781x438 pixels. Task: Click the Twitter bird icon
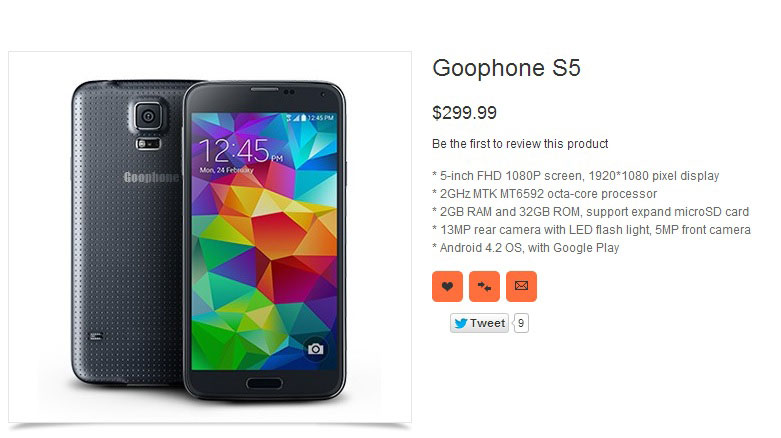click(x=461, y=323)
